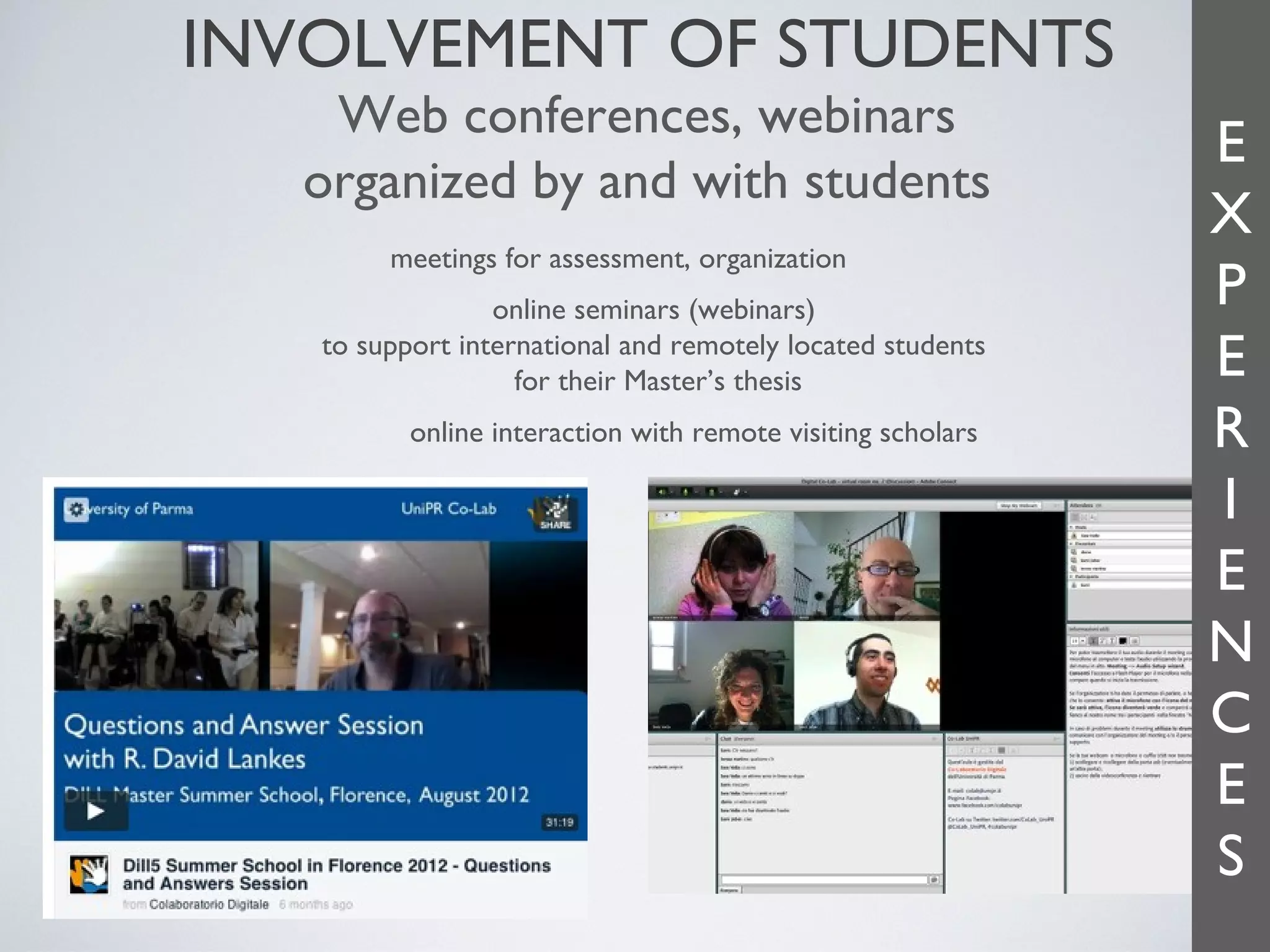Collapse the Hosts group in Attendees
The width and height of the screenshot is (1270, 952).
(1071, 527)
